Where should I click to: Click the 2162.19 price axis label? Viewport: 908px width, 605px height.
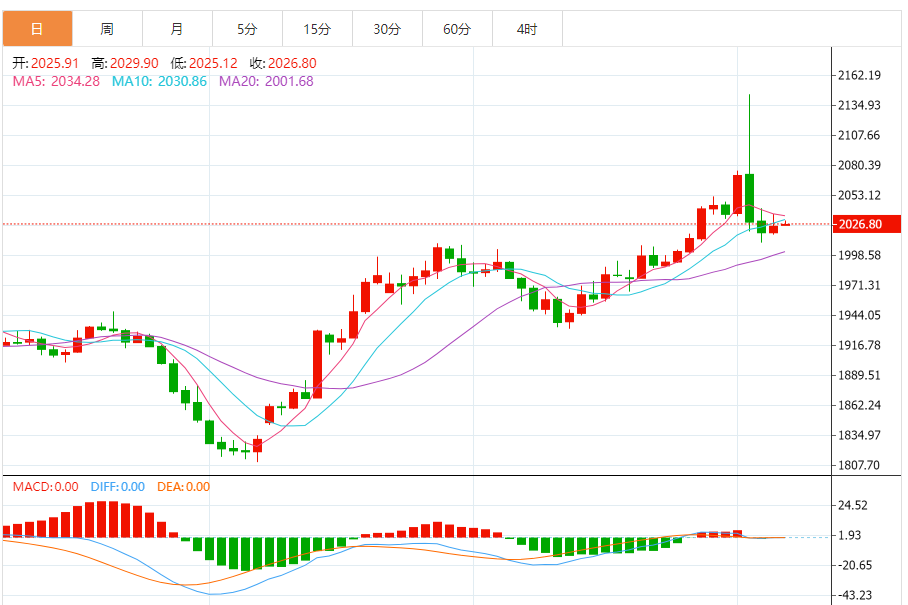(x=859, y=75)
